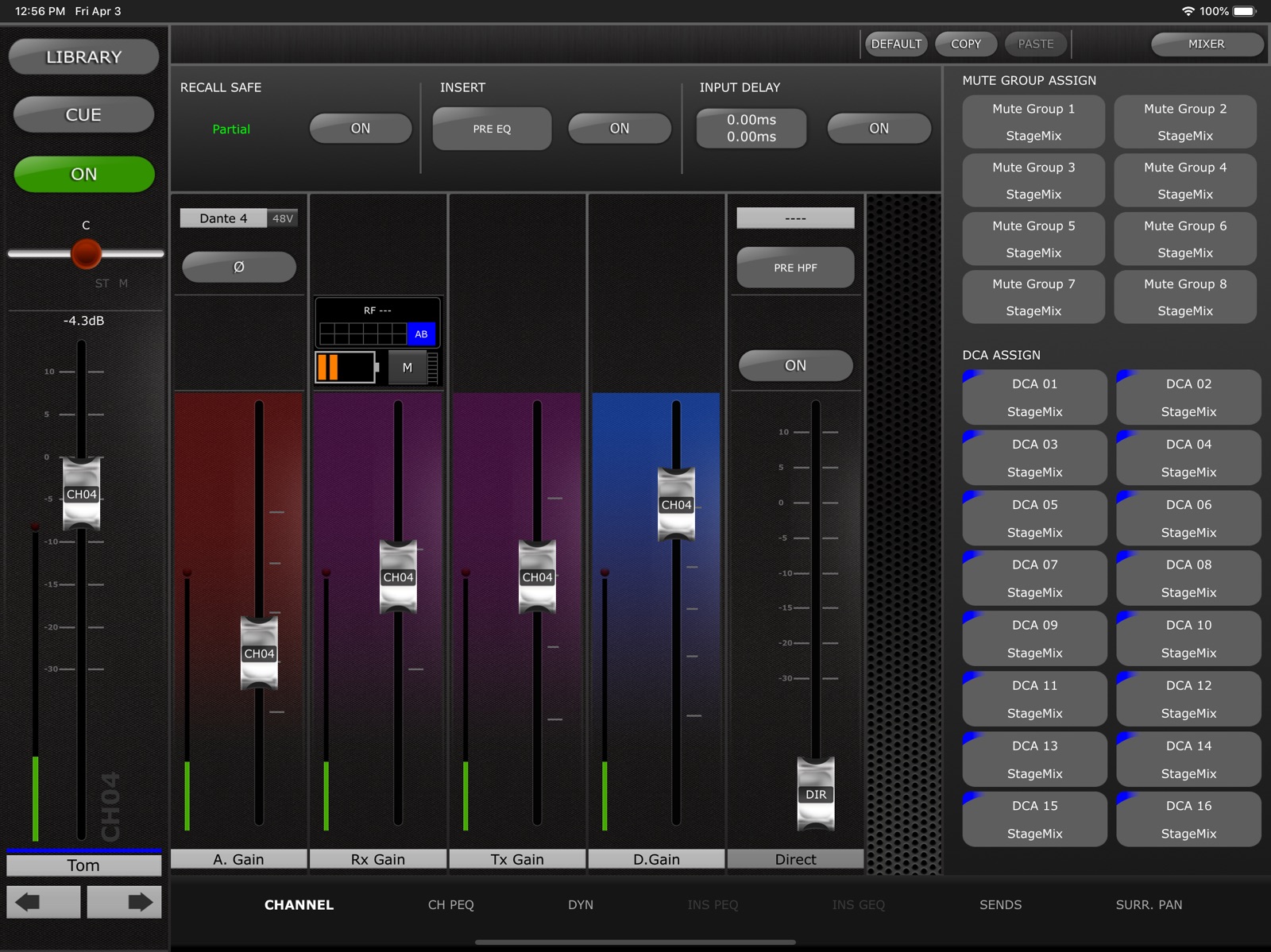Open the direct out patch selector showing dashes
The image size is (1271, 952).
pyautogui.click(x=795, y=218)
